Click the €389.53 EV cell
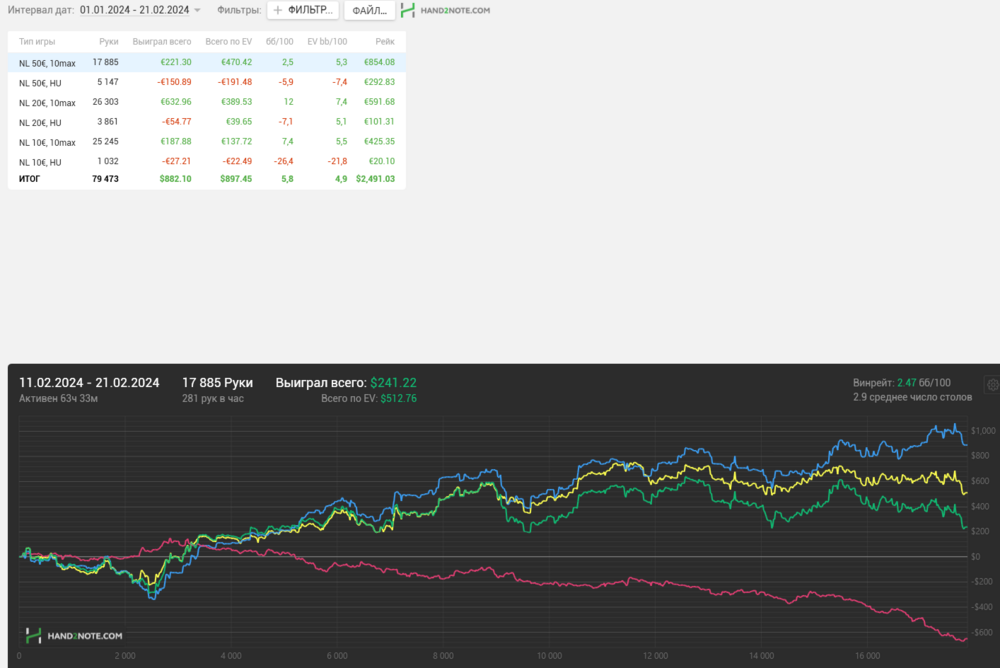The width and height of the screenshot is (1000, 668). 237,101
